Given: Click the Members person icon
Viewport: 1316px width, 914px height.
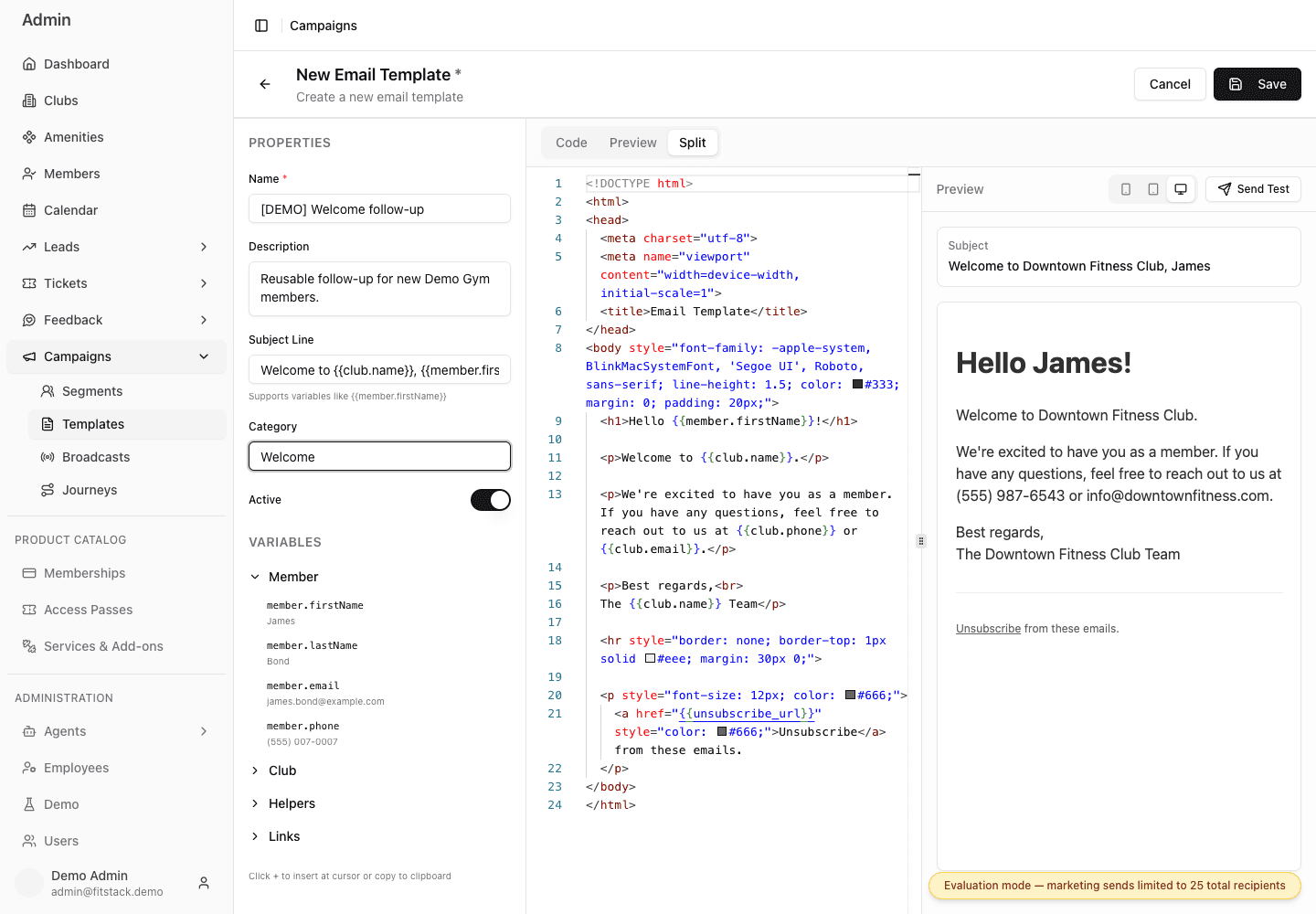Looking at the screenshot, I should 29,174.
